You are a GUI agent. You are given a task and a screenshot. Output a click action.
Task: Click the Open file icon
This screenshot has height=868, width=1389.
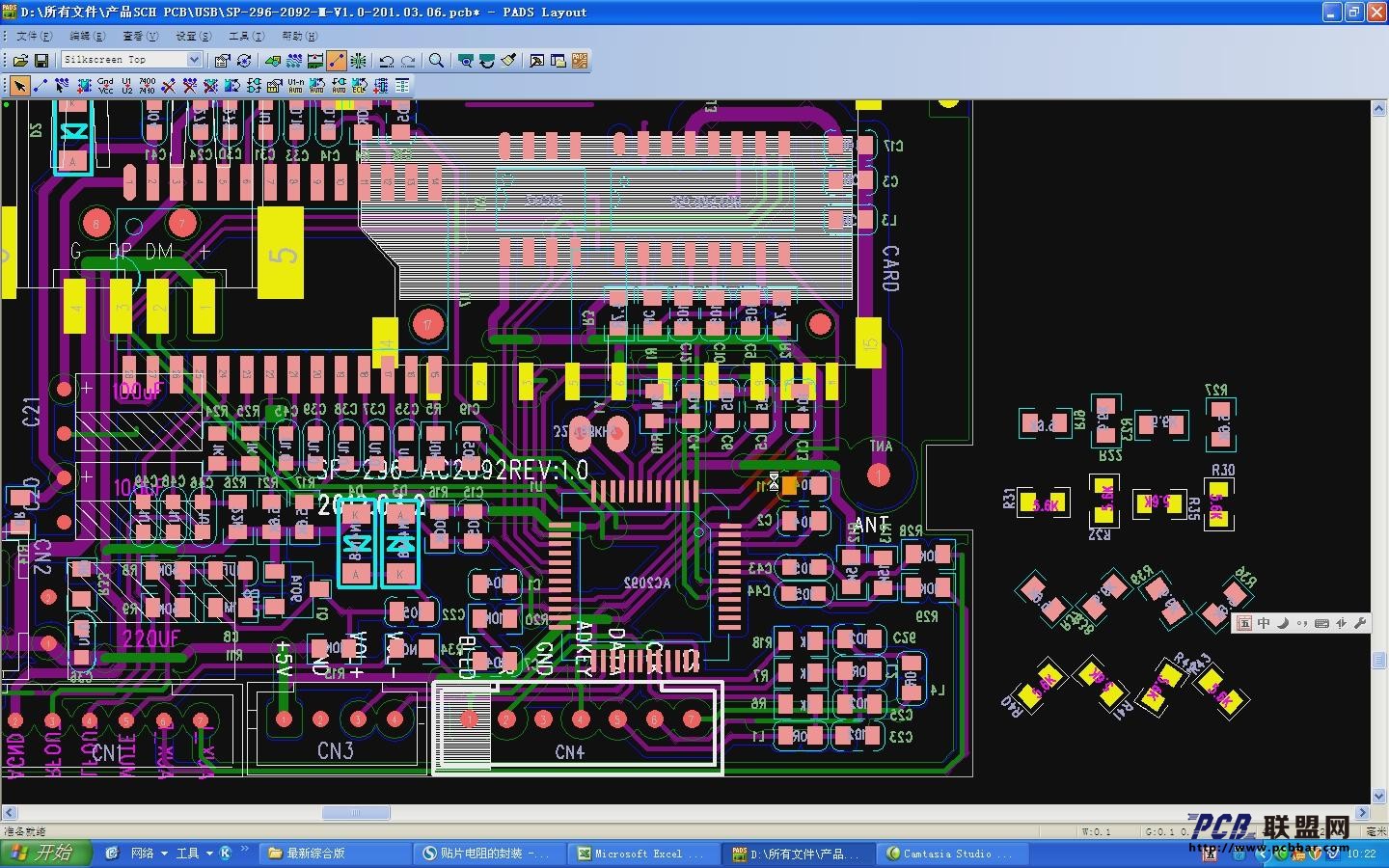click(20, 60)
